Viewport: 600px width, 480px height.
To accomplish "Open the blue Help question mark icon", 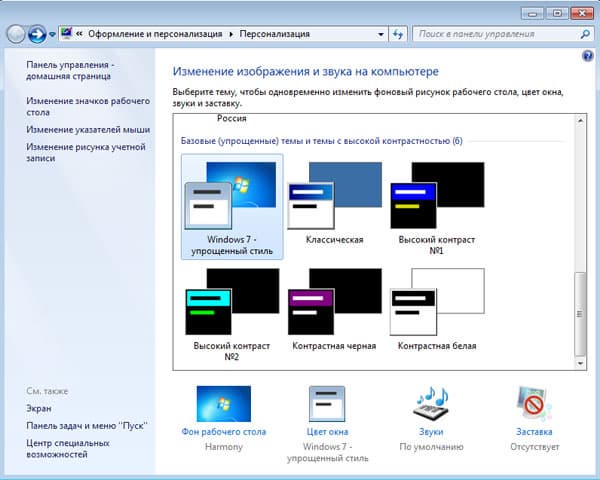I will (588, 56).
